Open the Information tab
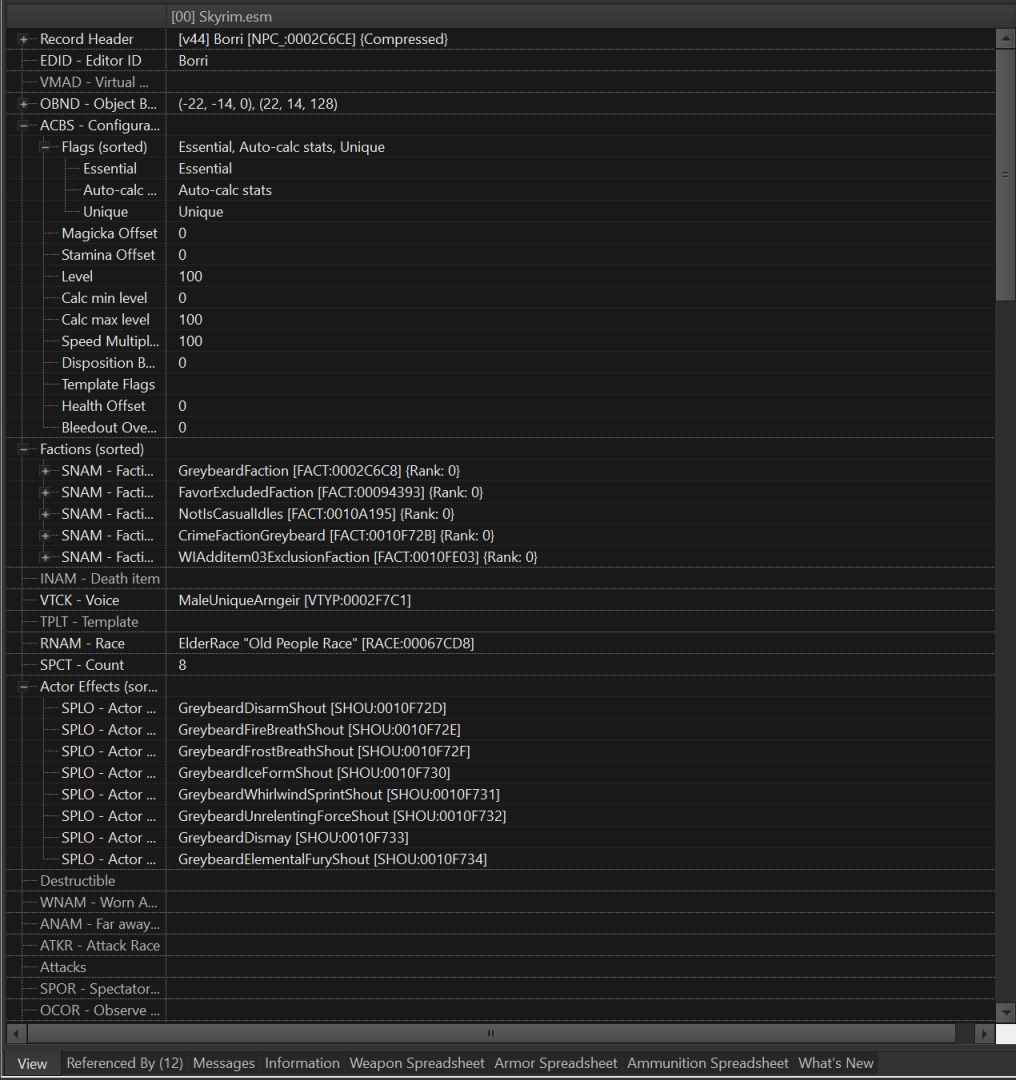1016x1080 pixels. pyautogui.click(x=302, y=1063)
